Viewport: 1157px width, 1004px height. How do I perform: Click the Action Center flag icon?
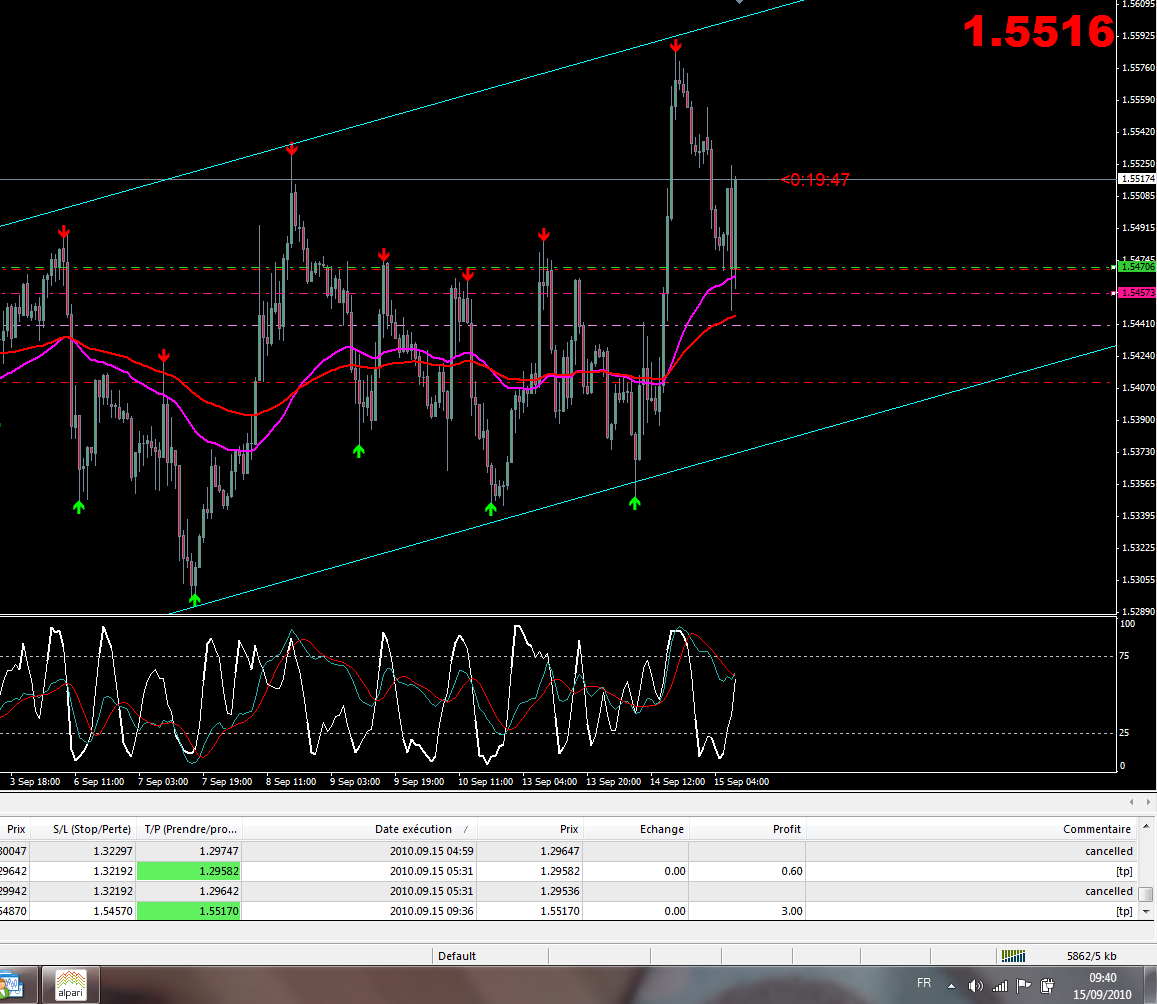pos(1023,986)
